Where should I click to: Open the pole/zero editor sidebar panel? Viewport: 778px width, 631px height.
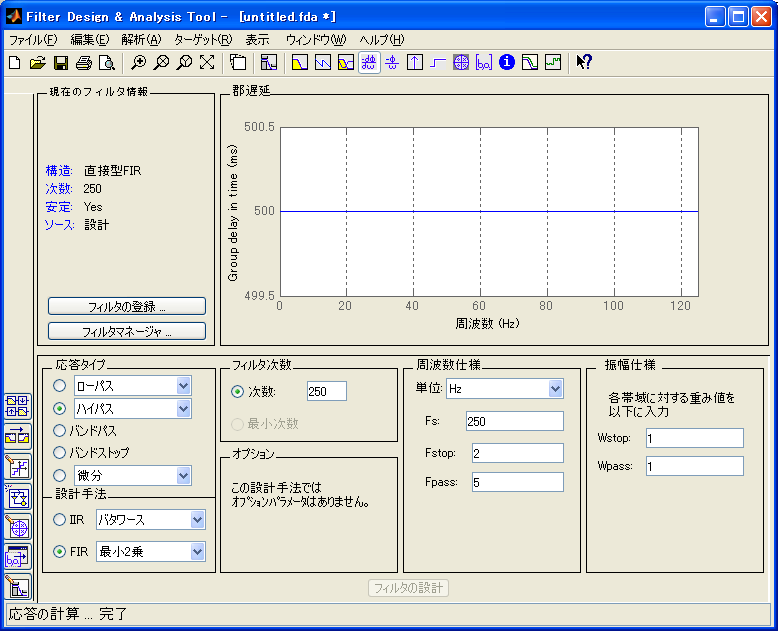(18, 527)
